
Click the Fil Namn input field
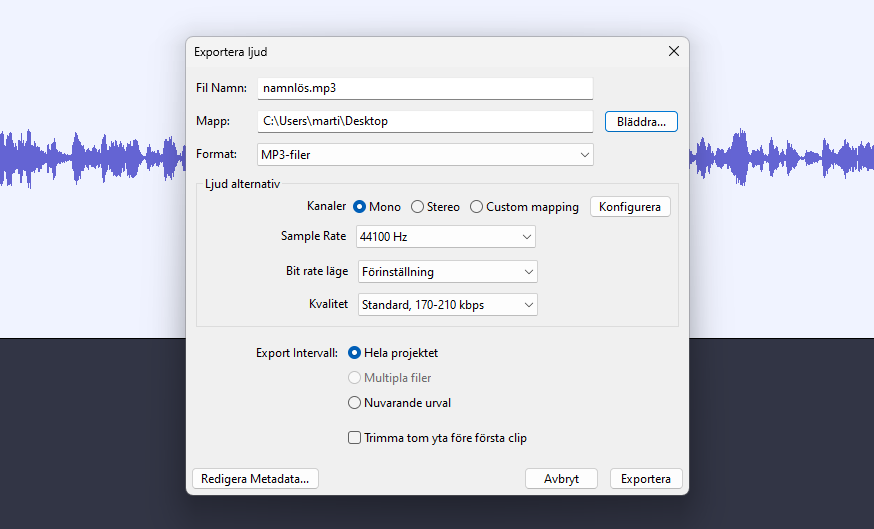(425, 88)
